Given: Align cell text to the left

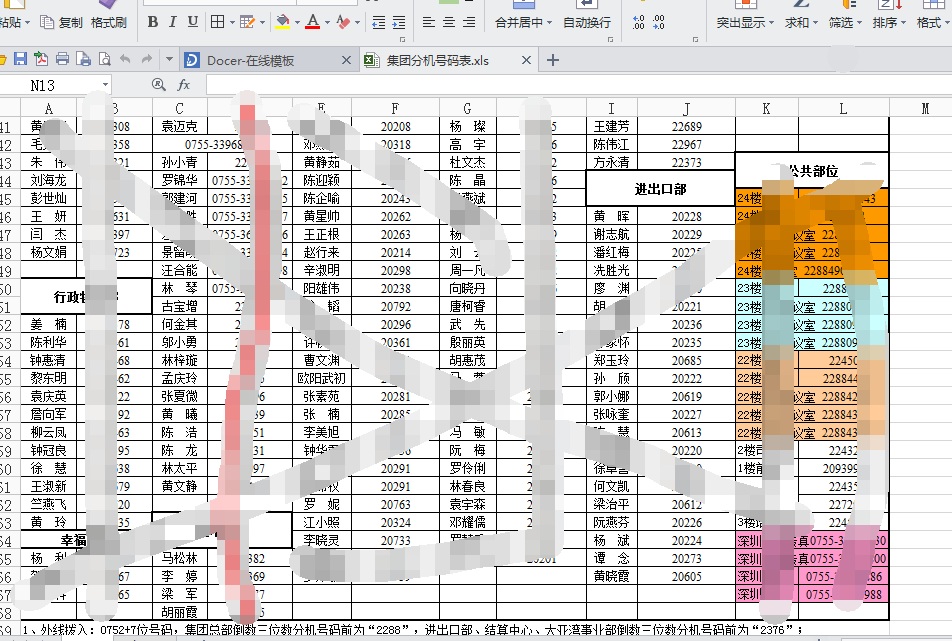Looking at the screenshot, I should click(x=429, y=22).
